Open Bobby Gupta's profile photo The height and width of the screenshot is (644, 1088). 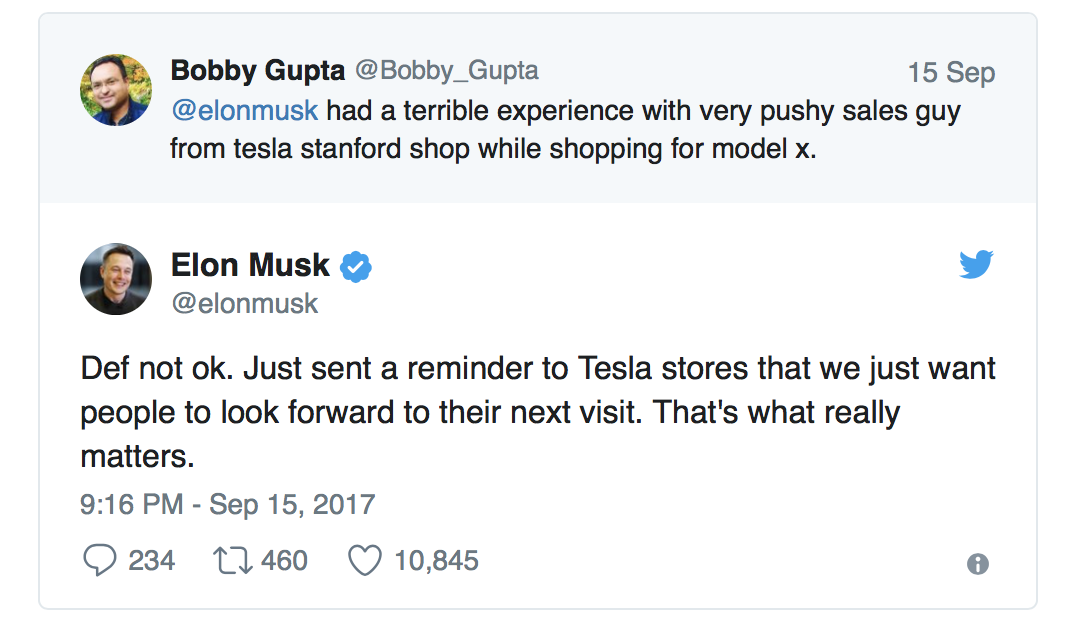[x=116, y=90]
